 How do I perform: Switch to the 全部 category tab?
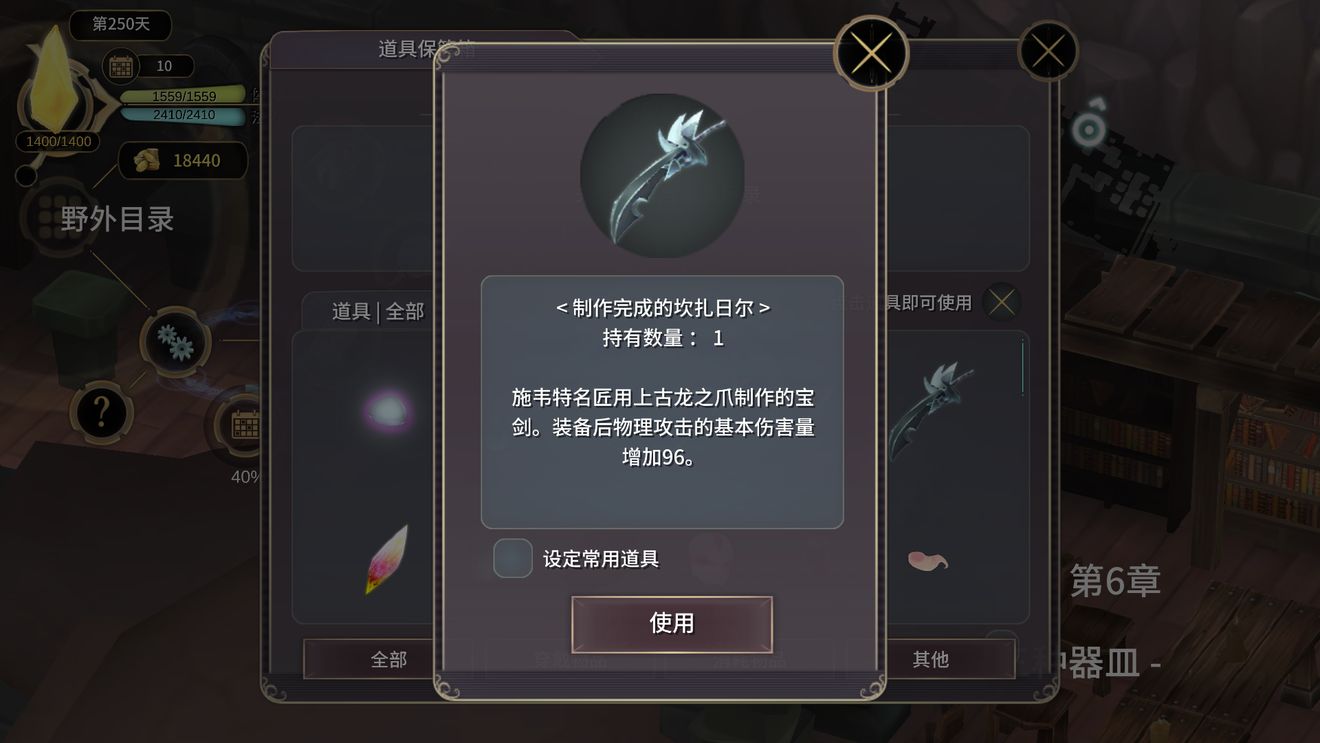click(389, 659)
